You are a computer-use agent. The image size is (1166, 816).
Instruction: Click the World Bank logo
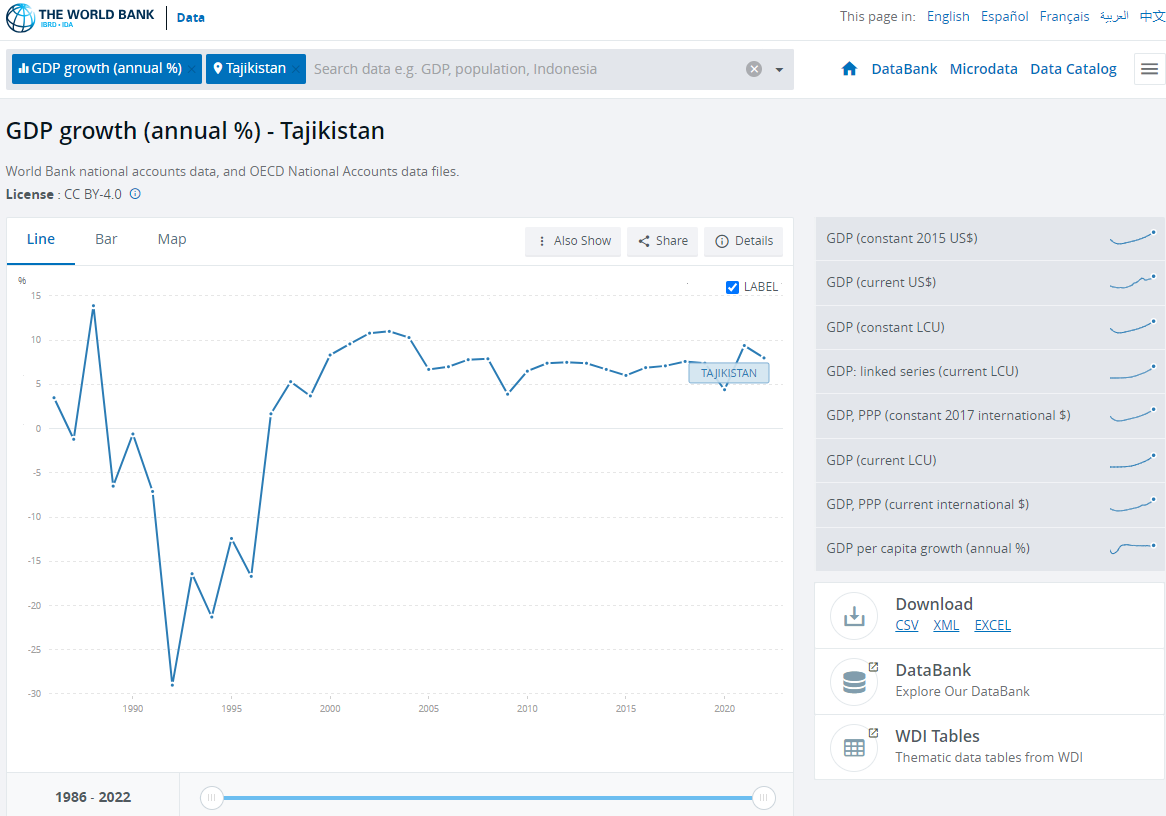pos(80,17)
